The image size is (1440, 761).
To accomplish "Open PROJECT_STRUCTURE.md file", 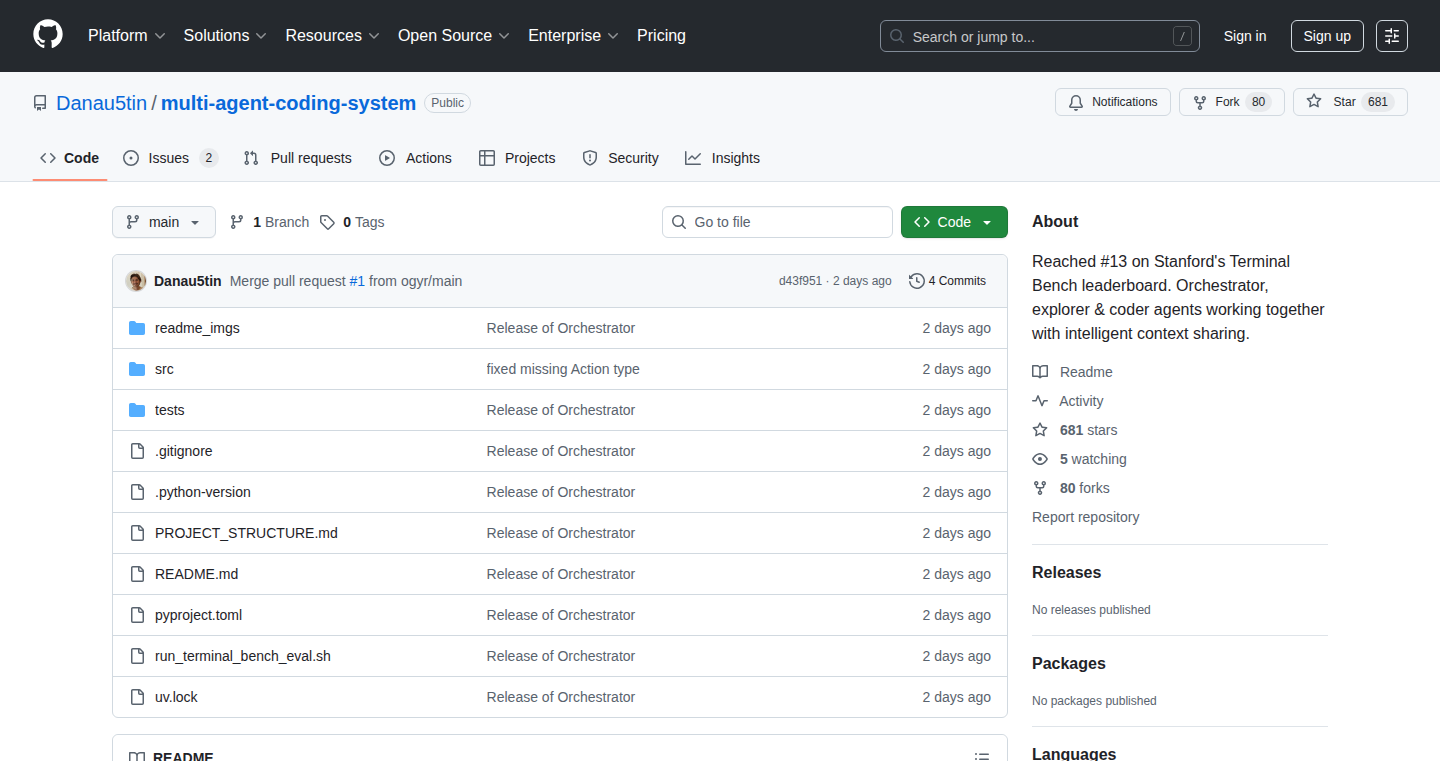I will pos(246,533).
